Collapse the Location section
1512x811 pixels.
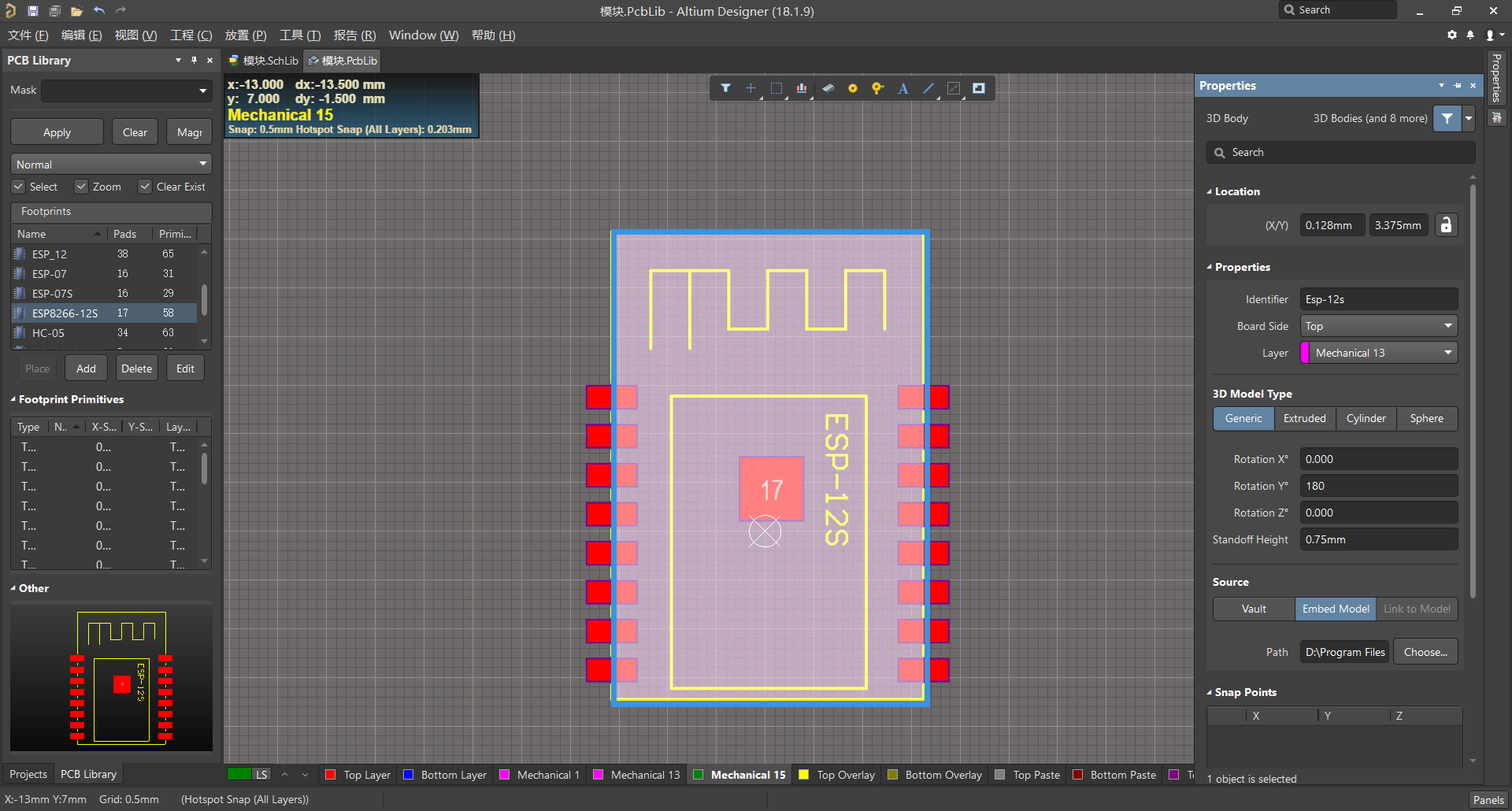click(1210, 191)
